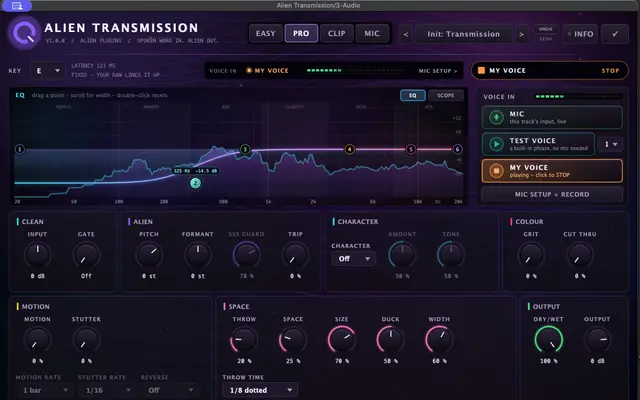Open the INFO panel
640x400 pixels.
(x=580, y=34)
